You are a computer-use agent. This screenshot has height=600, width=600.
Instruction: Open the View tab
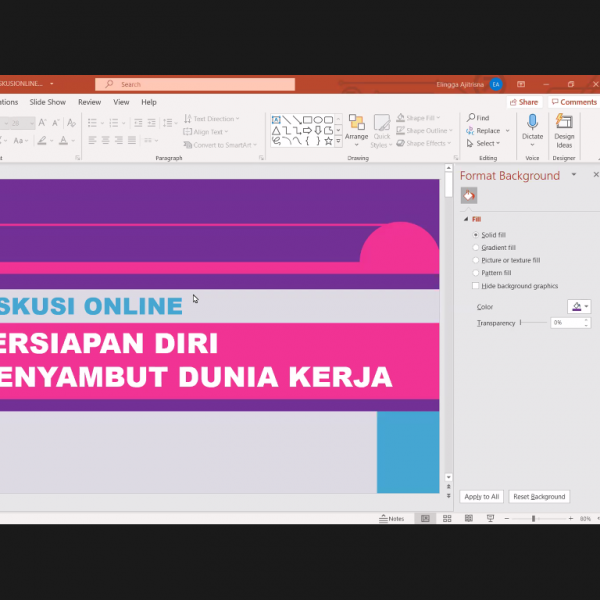(121, 102)
